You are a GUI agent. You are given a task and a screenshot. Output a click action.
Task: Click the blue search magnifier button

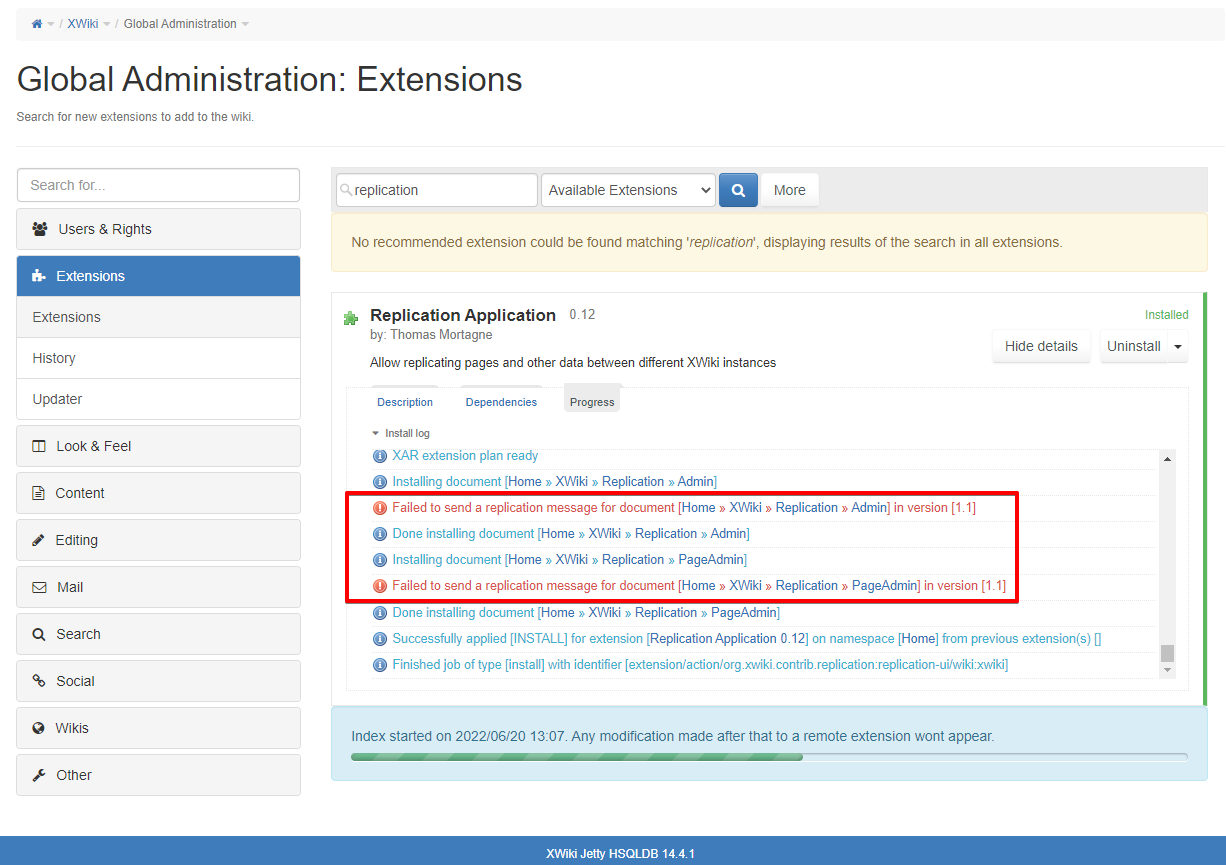click(x=738, y=190)
